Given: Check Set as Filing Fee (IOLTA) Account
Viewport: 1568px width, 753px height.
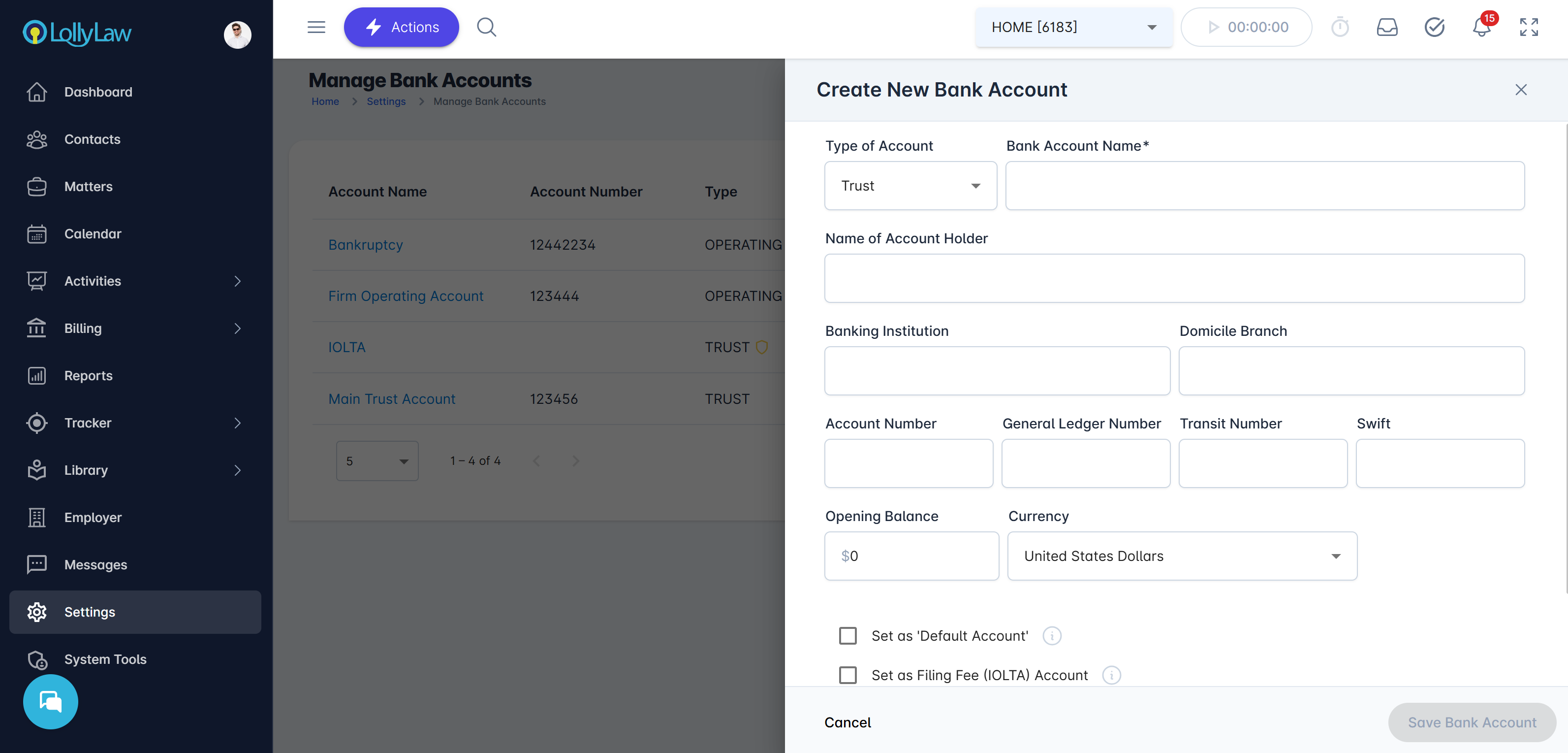Looking at the screenshot, I should (848, 675).
